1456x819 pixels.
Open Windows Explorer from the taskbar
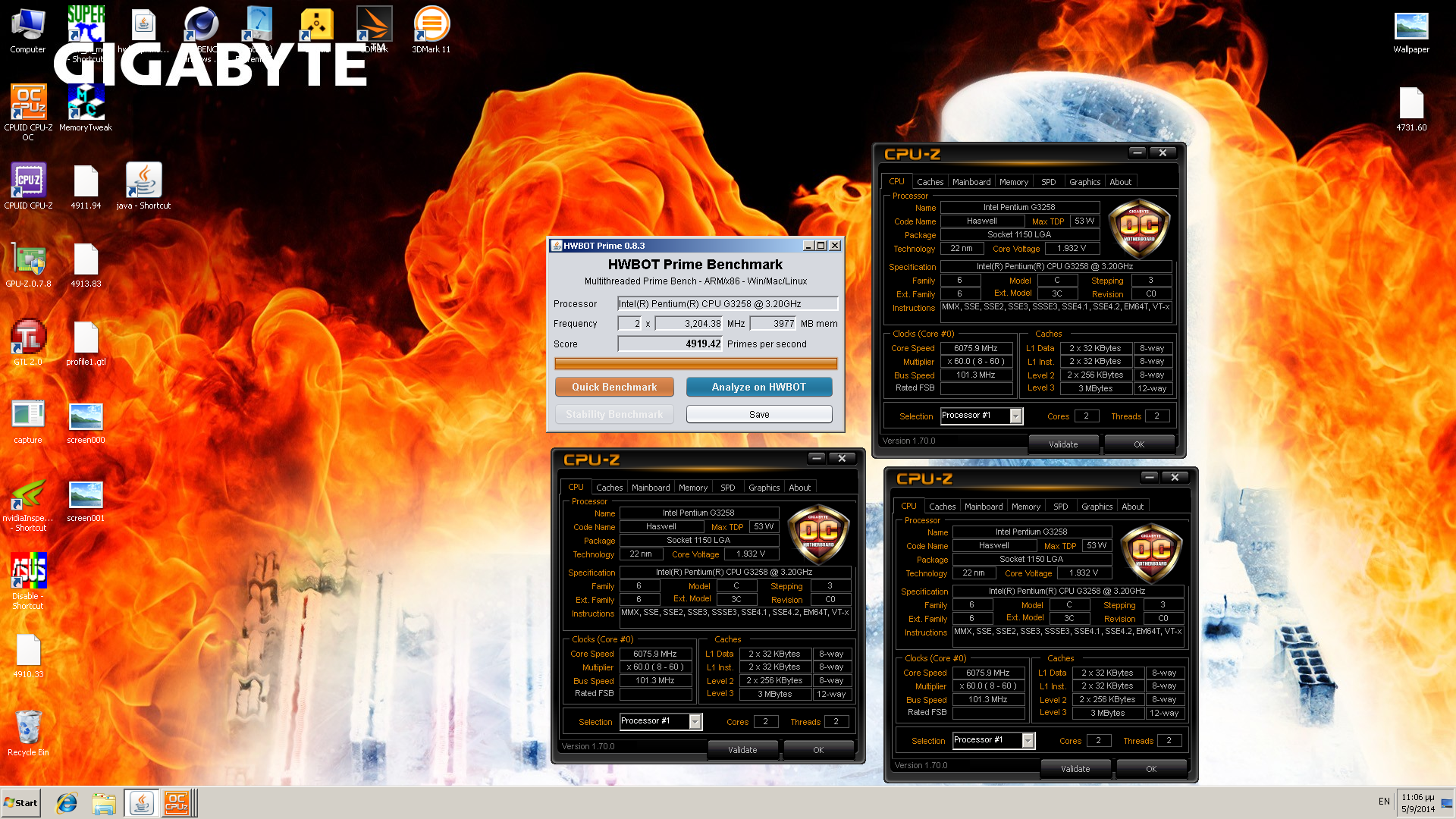[104, 803]
